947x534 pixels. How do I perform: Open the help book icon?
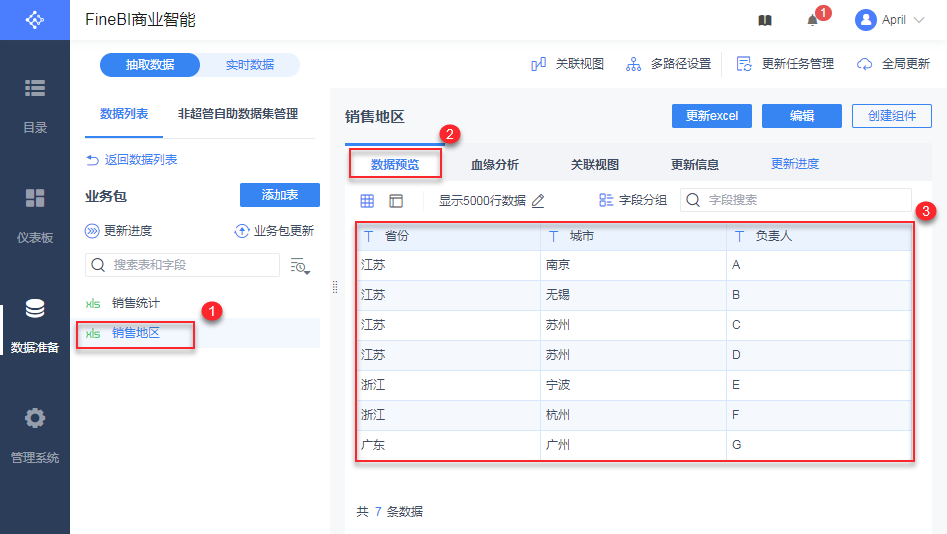(x=765, y=20)
